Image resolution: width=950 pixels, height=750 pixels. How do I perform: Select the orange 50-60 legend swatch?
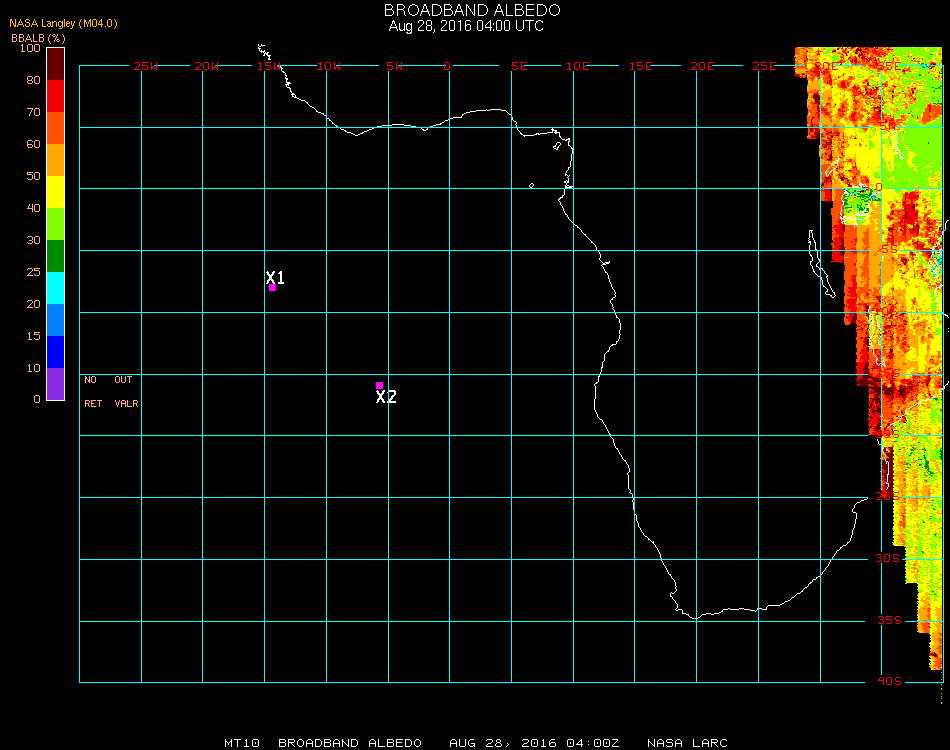(55, 160)
